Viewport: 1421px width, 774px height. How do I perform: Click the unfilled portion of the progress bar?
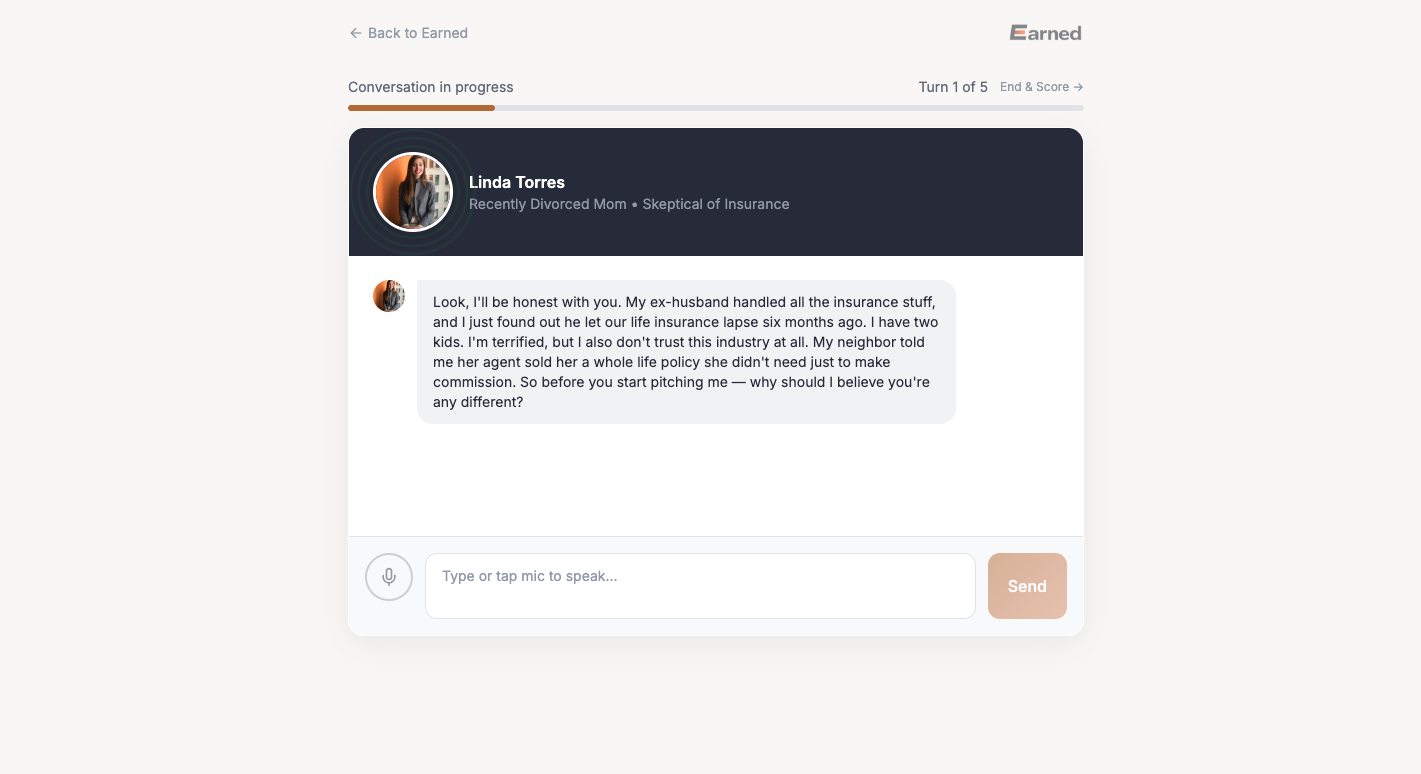tap(790, 107)
